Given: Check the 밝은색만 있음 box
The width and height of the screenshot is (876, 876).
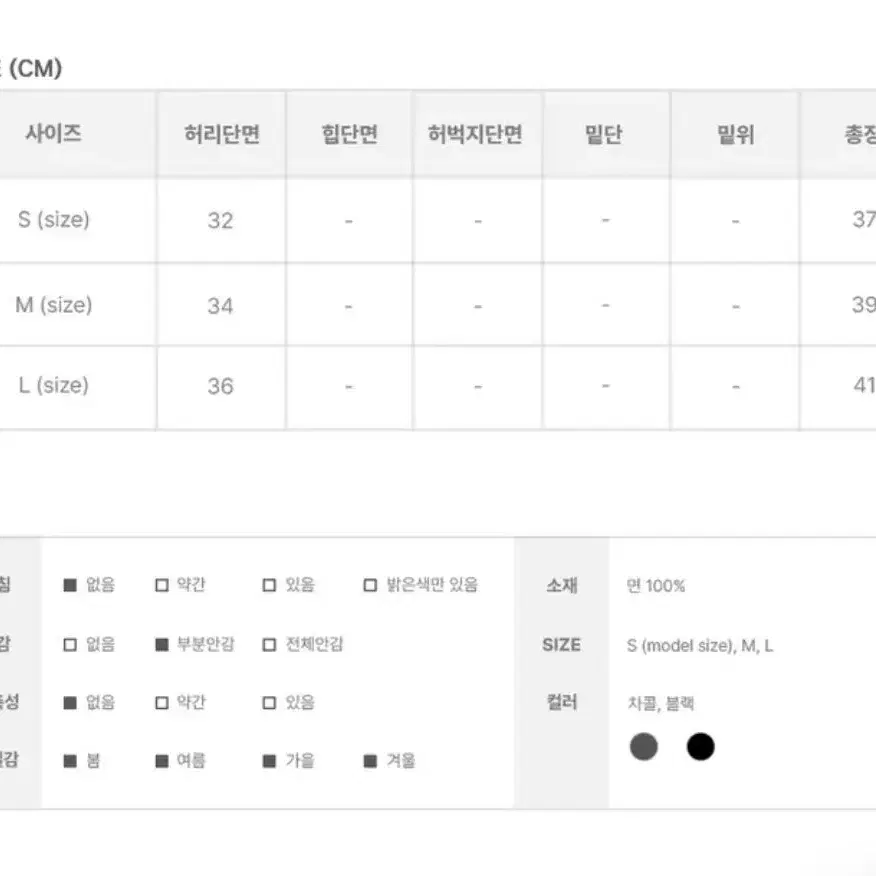Looking at the screenshot, I should [x=370, y=585].
